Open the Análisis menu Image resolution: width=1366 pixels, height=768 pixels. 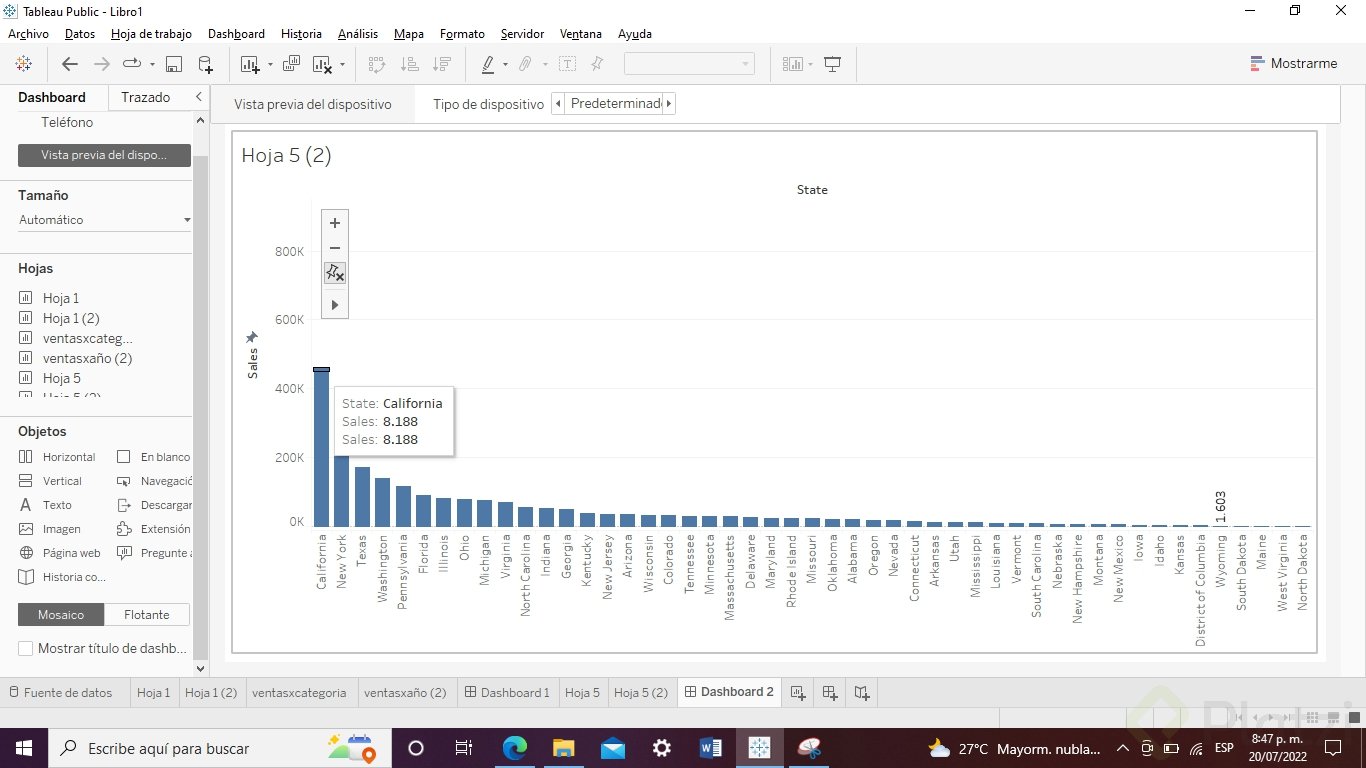(358, 34)
